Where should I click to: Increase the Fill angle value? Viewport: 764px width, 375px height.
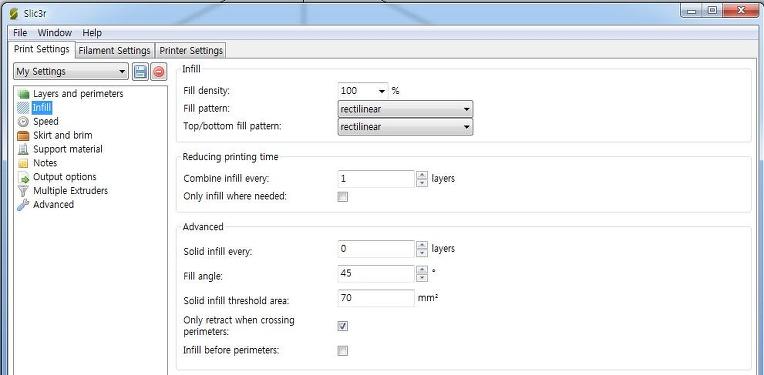pyautogui.click(x=422, y=270)
